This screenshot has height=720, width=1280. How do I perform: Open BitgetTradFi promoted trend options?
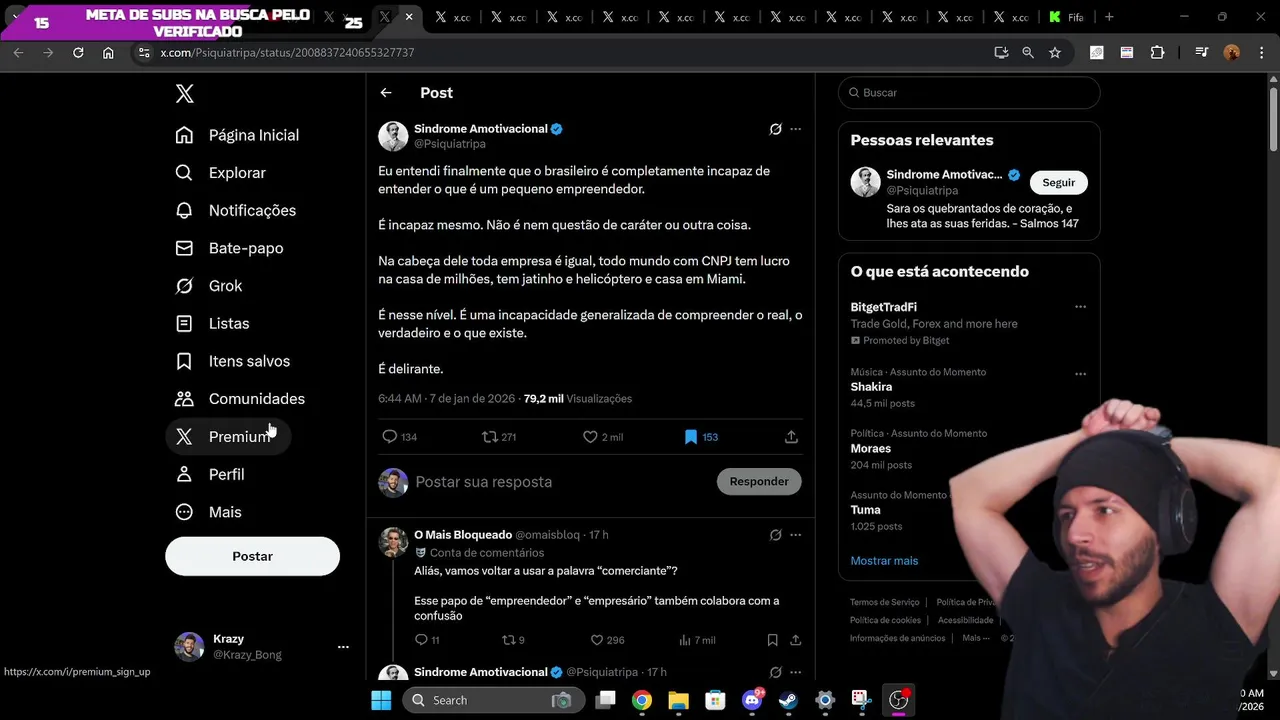coord(1080,307)
